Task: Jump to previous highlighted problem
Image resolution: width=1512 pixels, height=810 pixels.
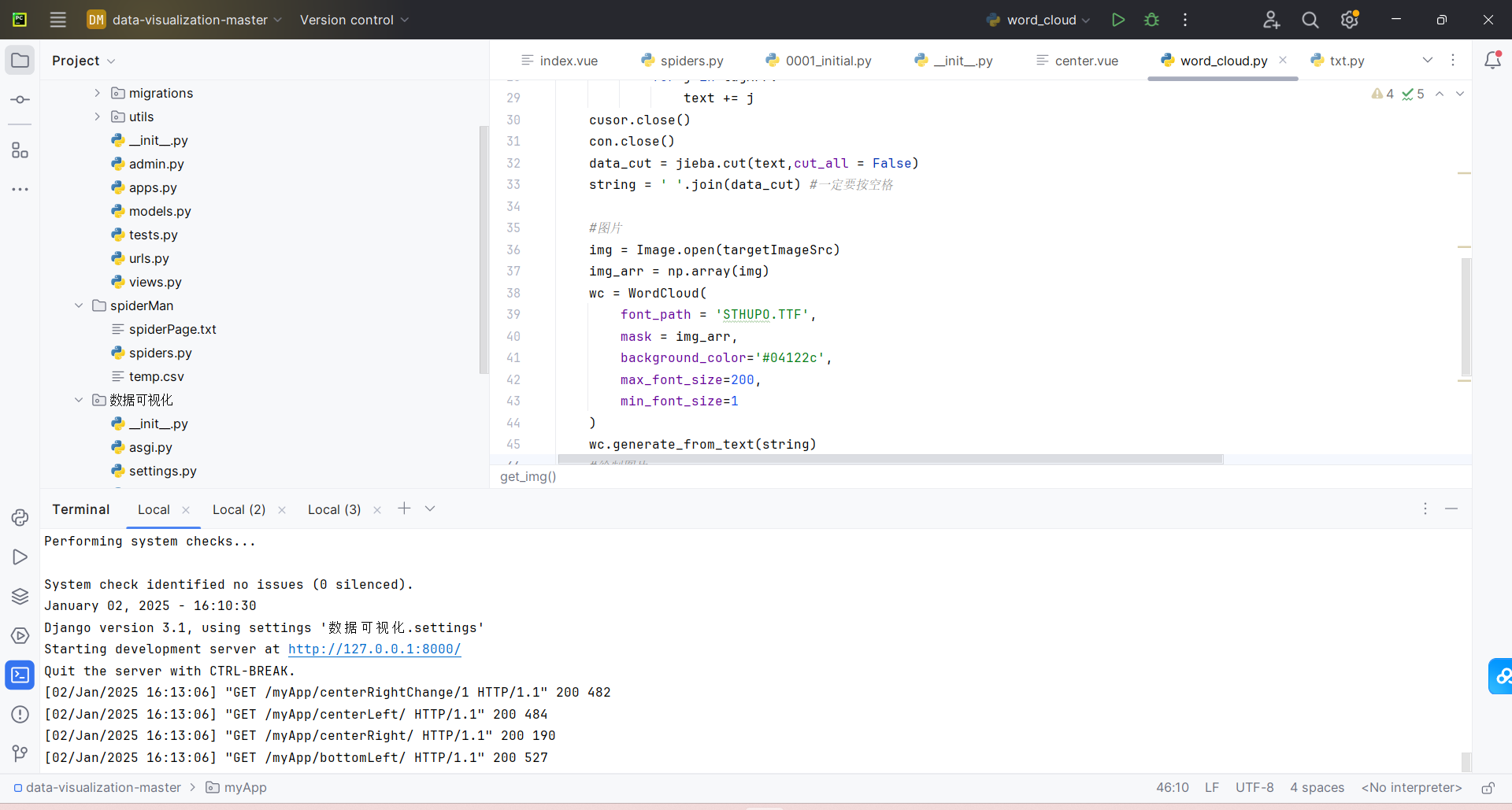Action: point(1440,94)
